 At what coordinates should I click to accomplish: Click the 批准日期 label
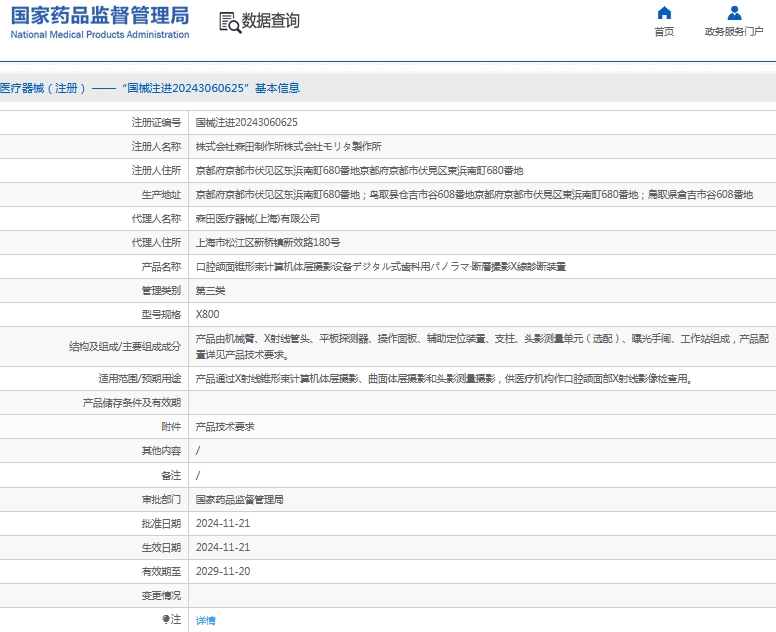(161, 524)
